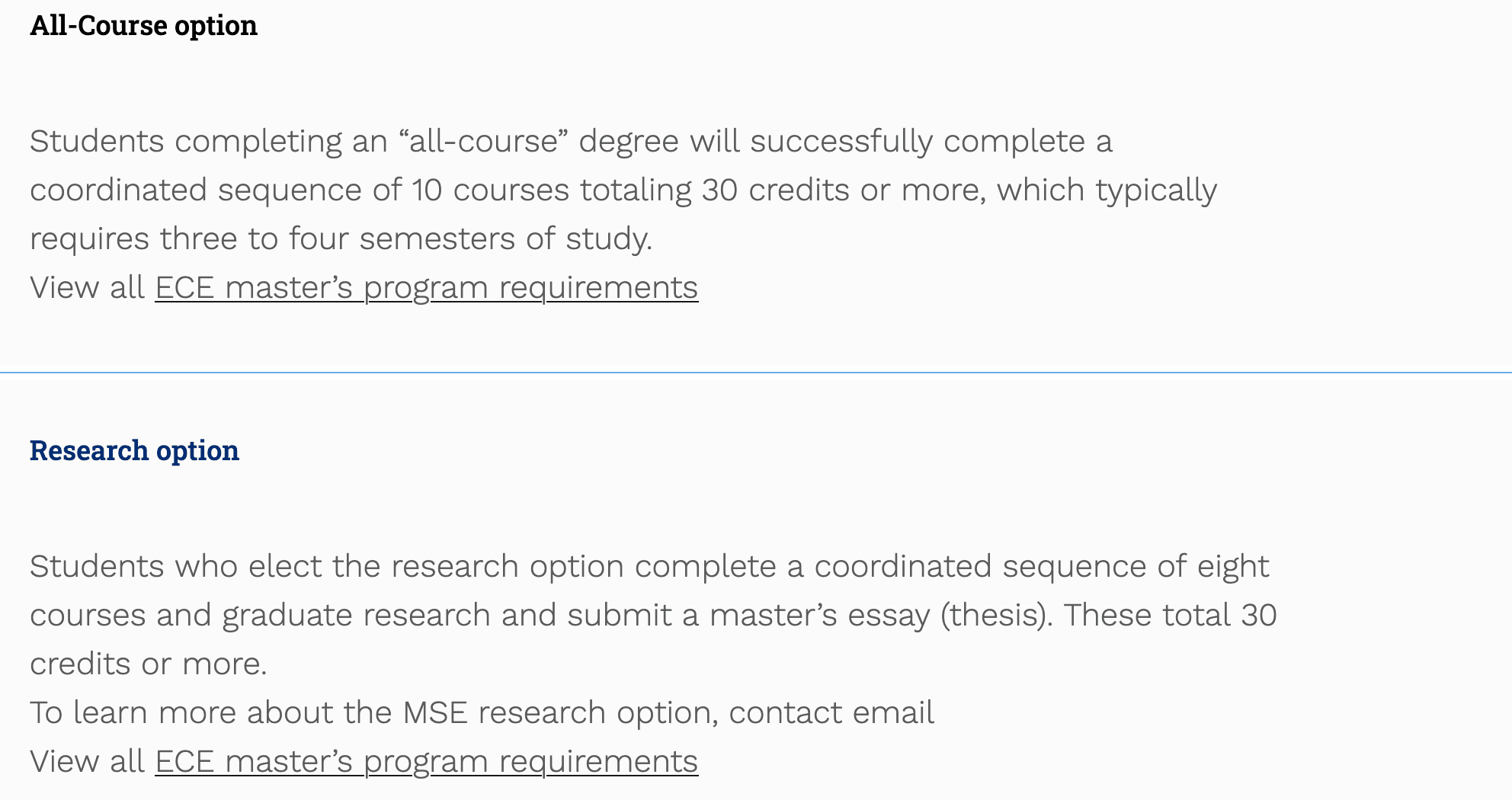The image size is (1512, 800).
Task: Open requirements link under All-Course option
Action: pyautogui.click(x=426, y=288)
